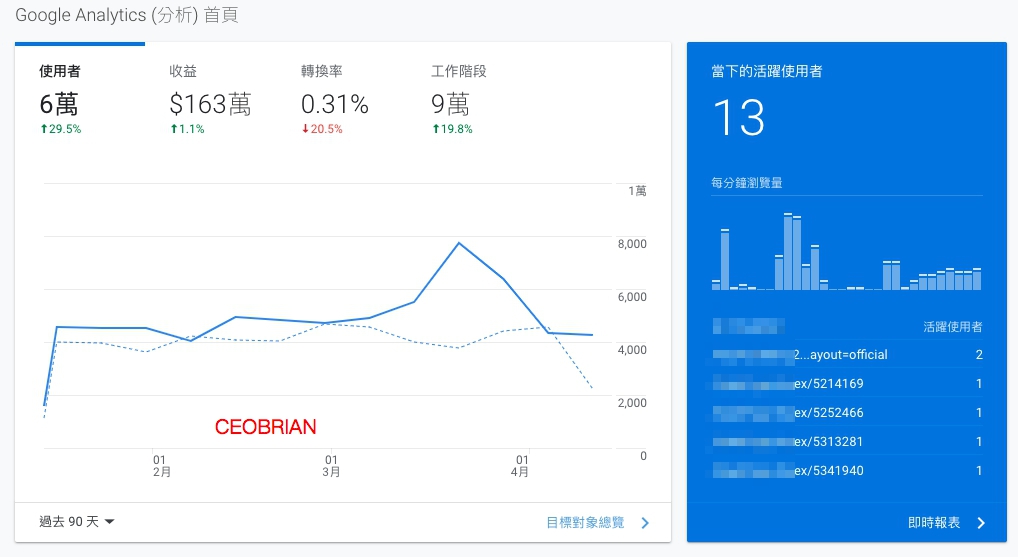This screenshot has width=1018, height=557.
Task: Click the 活躍使用者 column header
Action: click(952, 327)
